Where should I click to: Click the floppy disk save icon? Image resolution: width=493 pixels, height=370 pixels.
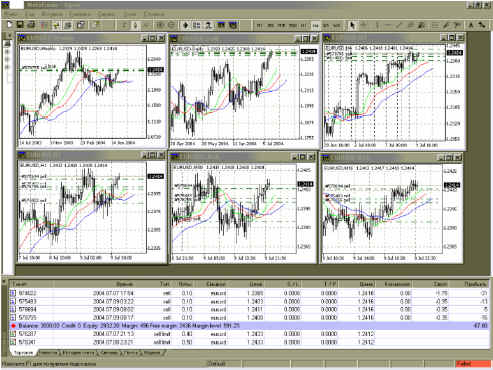20,25
